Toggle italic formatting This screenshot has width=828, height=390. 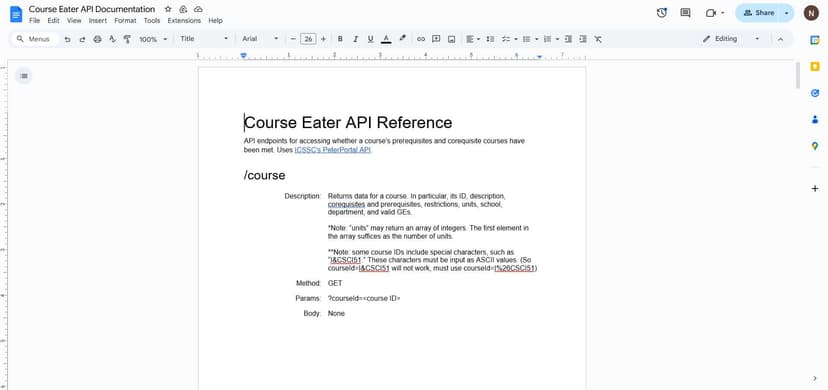click(x=355, y=39)
